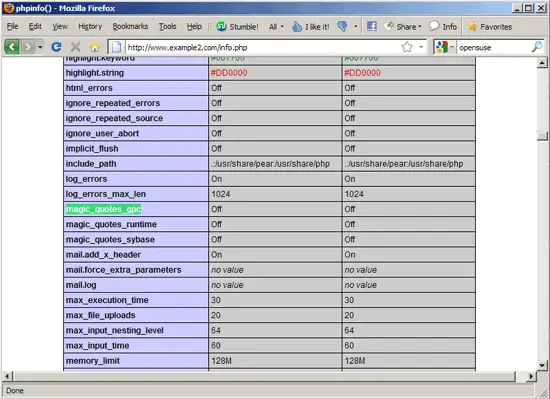Click the Info speech bubble button
Screen dimensions: 550x399
click(443, 27)
